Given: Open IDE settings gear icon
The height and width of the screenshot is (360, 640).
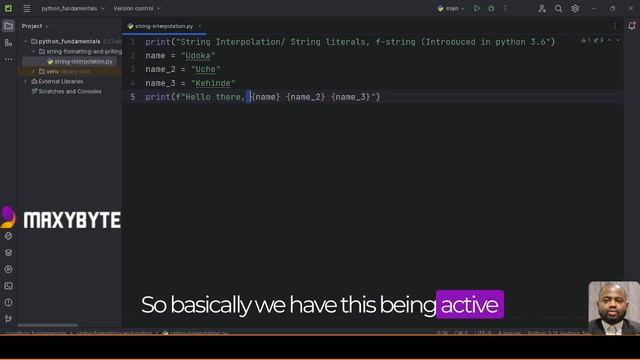Looking at the screenshot, I should point(575,8).
